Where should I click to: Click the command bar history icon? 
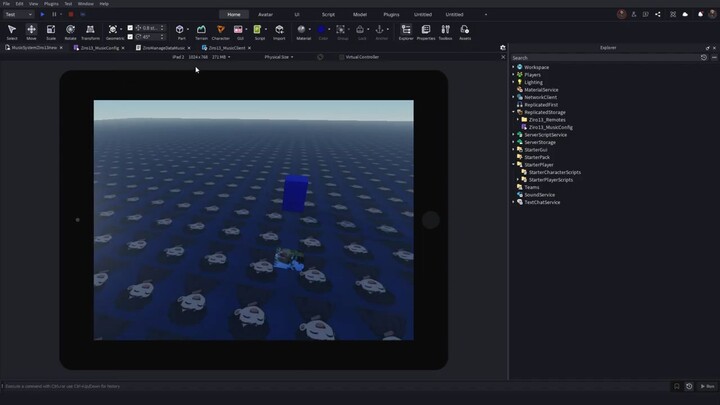689,387
